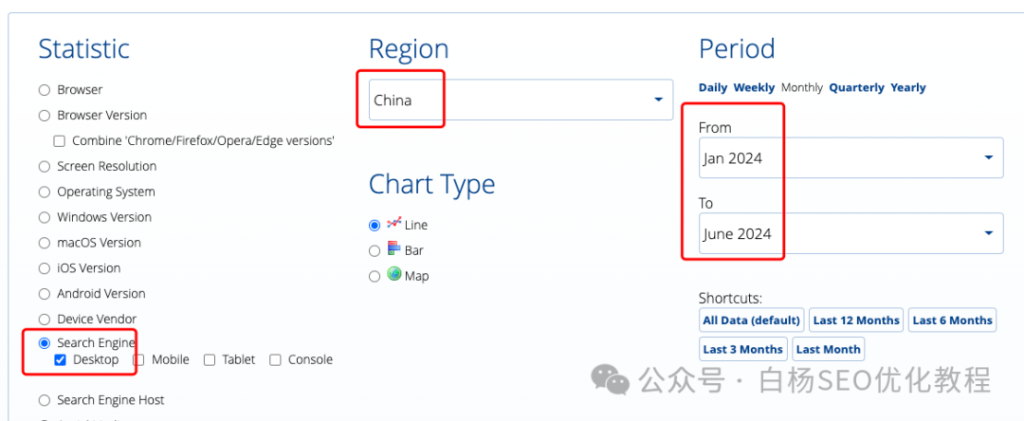Expand the From Jan 2024 dropdown
The width and height of the screenshot is (1024, 421).
pyautogui.click(x=851, y=158)
